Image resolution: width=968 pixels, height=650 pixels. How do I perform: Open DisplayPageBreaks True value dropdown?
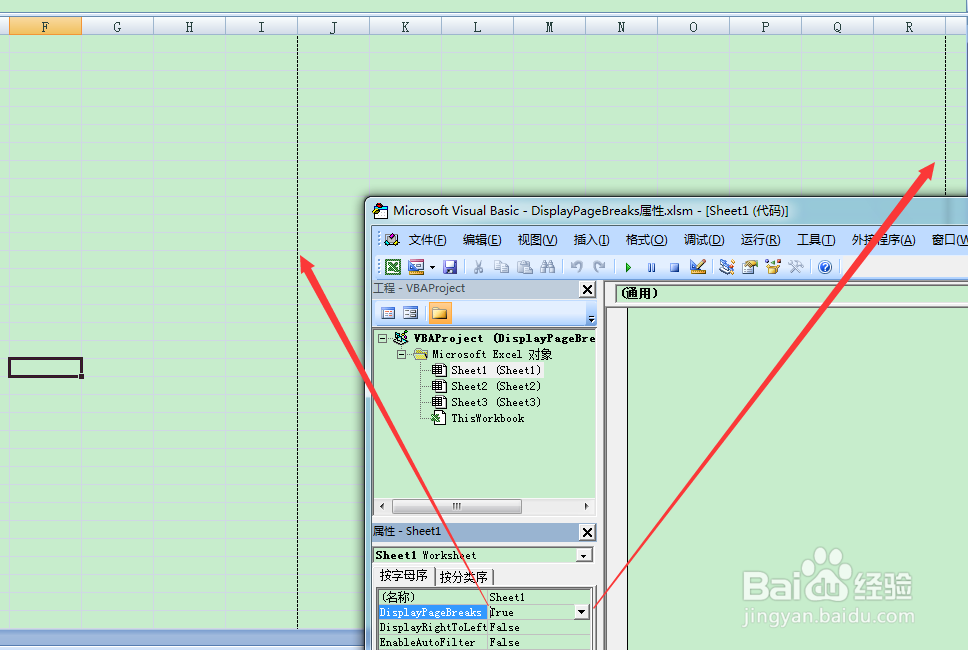tap(581, 612)
